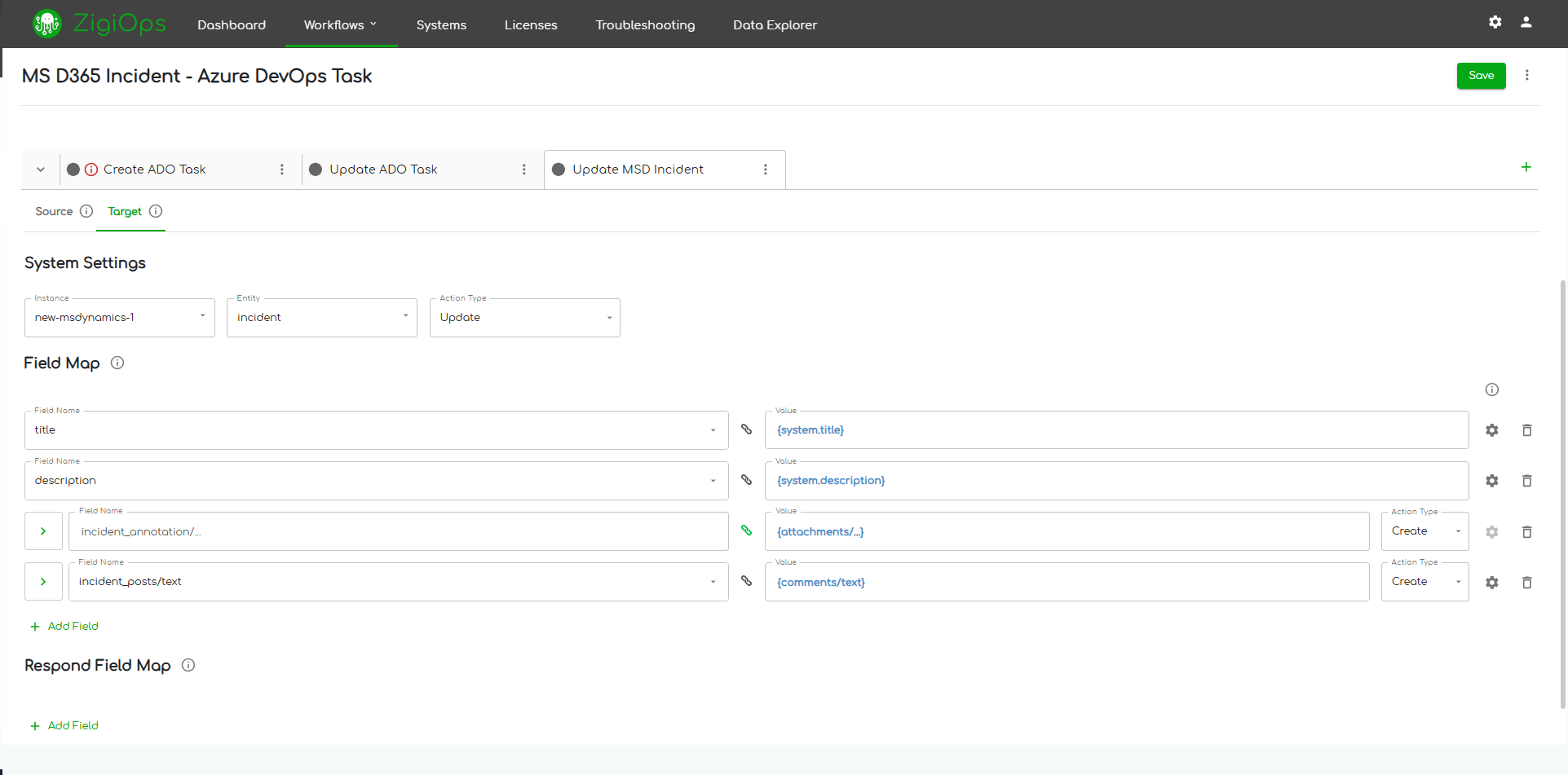Add Field under Respond Field Map
Image resolution: width=1568 pixels, height=775 pixels.
64,725
